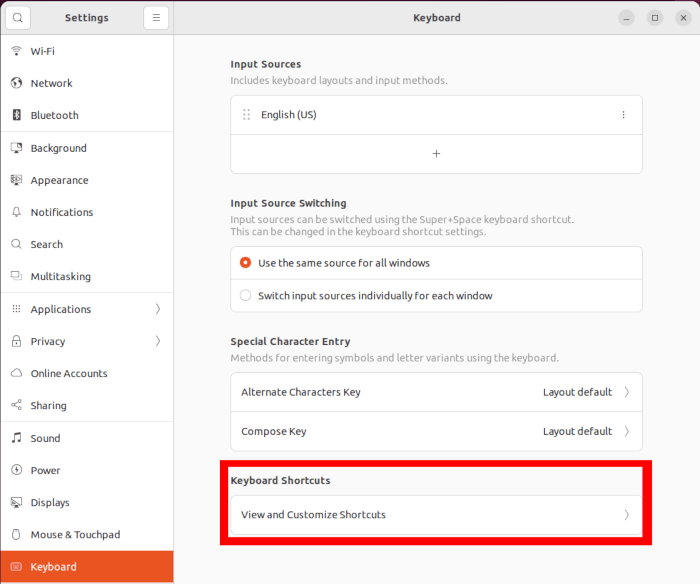The width and height of the screenshot is (700, 584).
Task: Go to the Network panel
Action: tap(87, 83)
